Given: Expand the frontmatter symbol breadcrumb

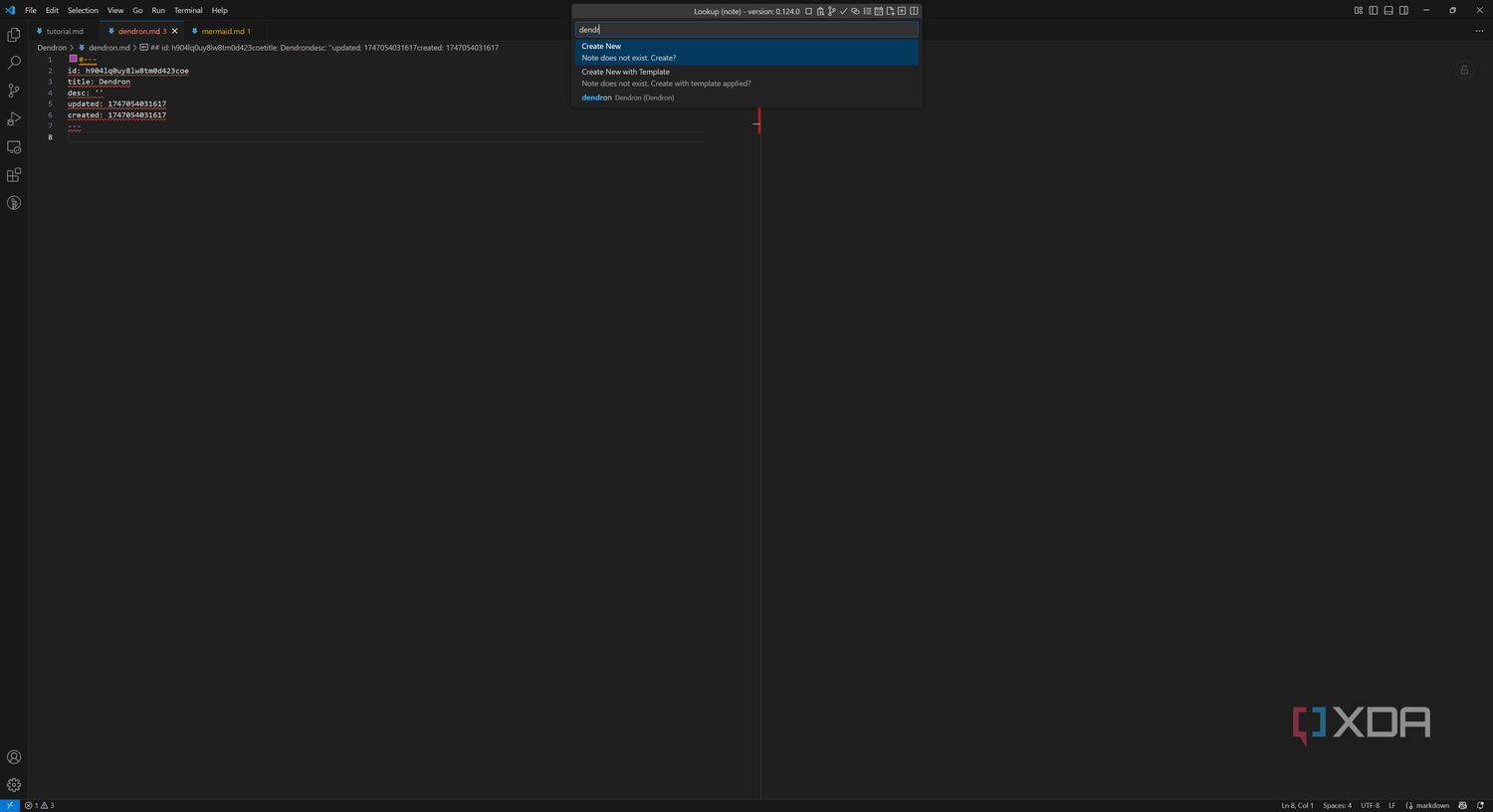Looking at the screenshot, I should pos(320,48).
